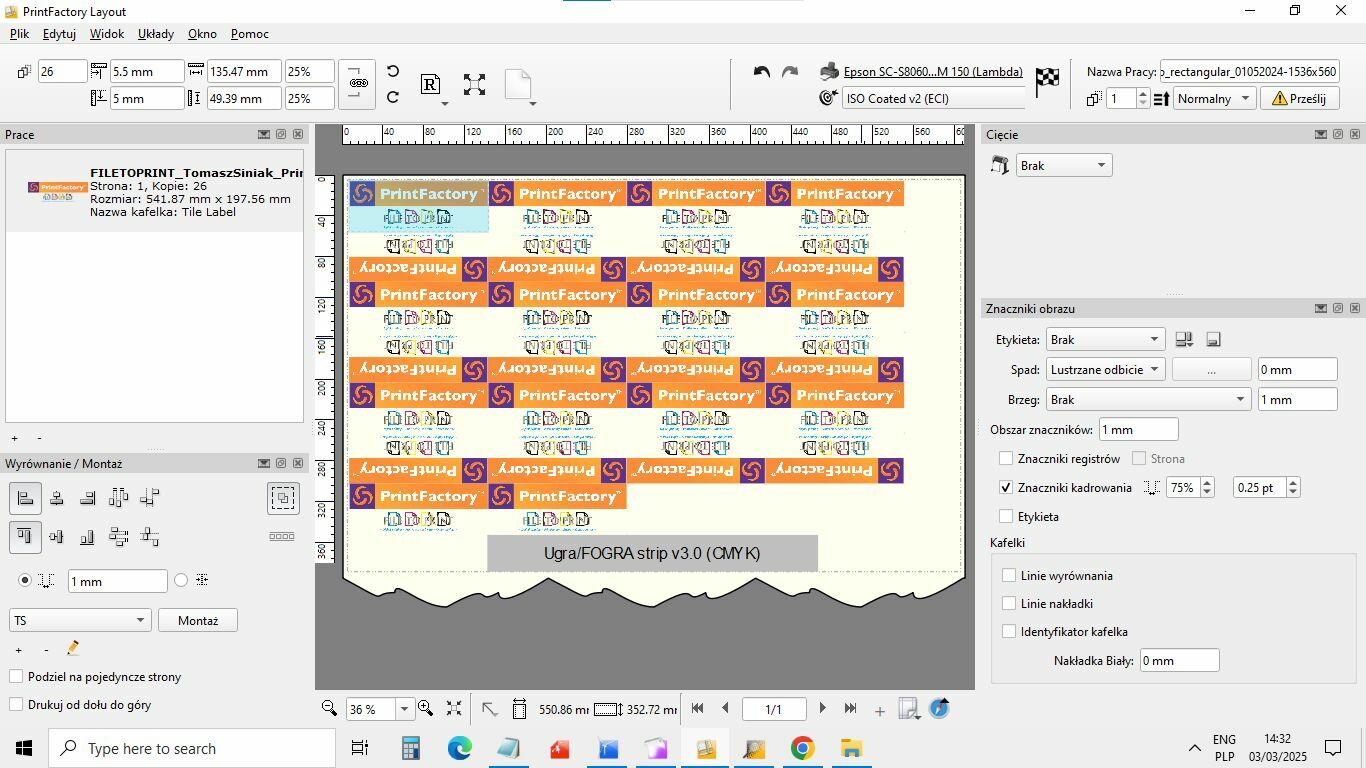Enable the Znaczniki registrów checkbox

(1006, 459)
